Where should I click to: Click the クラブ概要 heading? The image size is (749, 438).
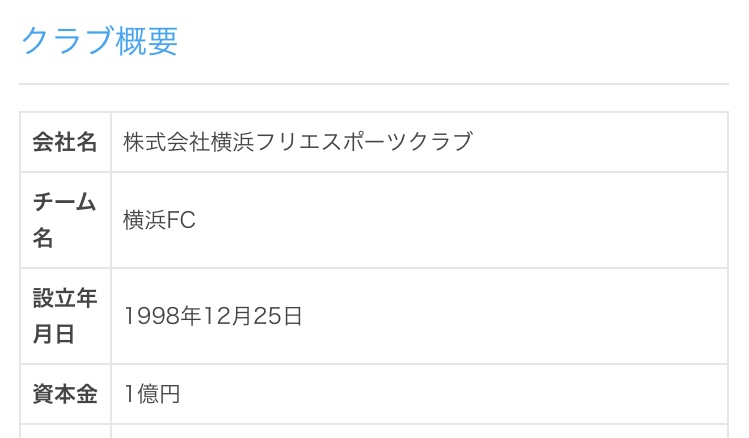pos(100,41)
